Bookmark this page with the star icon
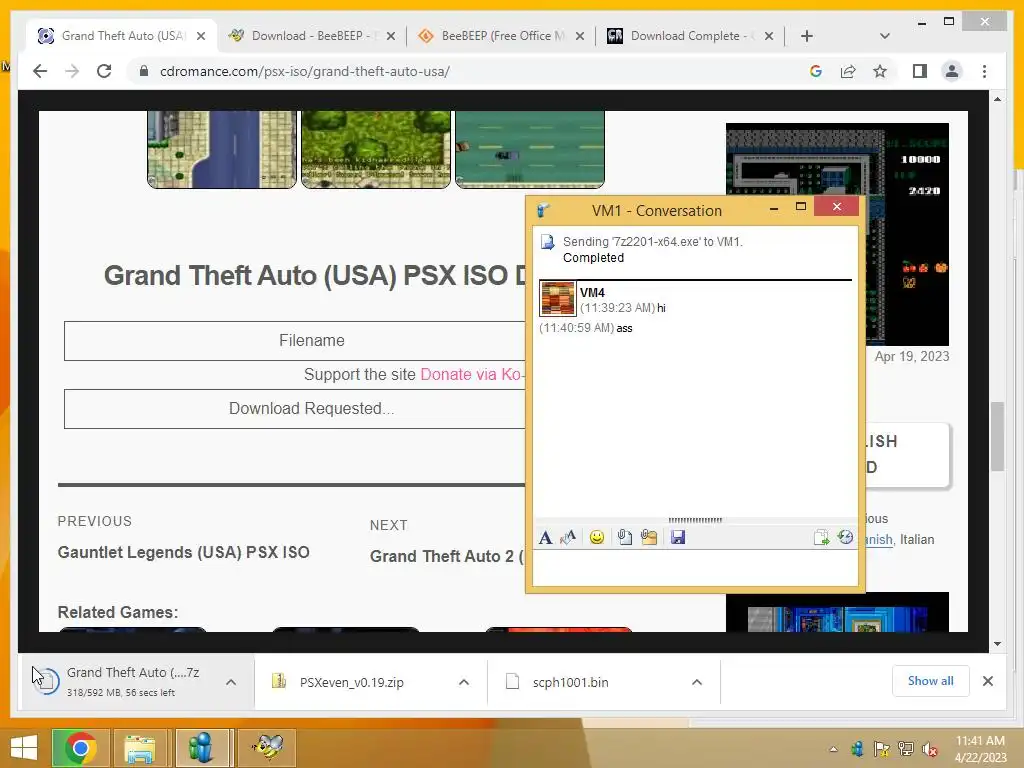1024x768 pixels. pyautogui.click(x=880, y=71)
